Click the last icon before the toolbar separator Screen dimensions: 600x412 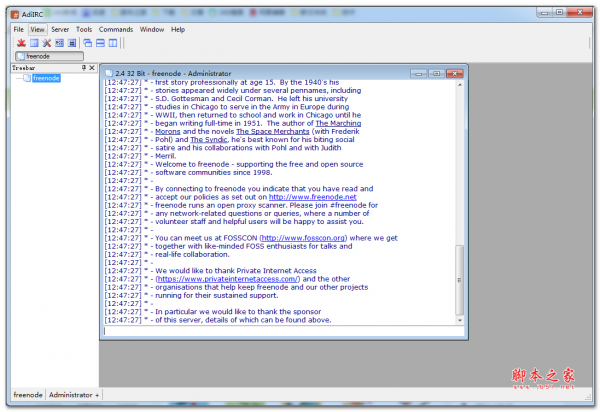tap(72, 43)
